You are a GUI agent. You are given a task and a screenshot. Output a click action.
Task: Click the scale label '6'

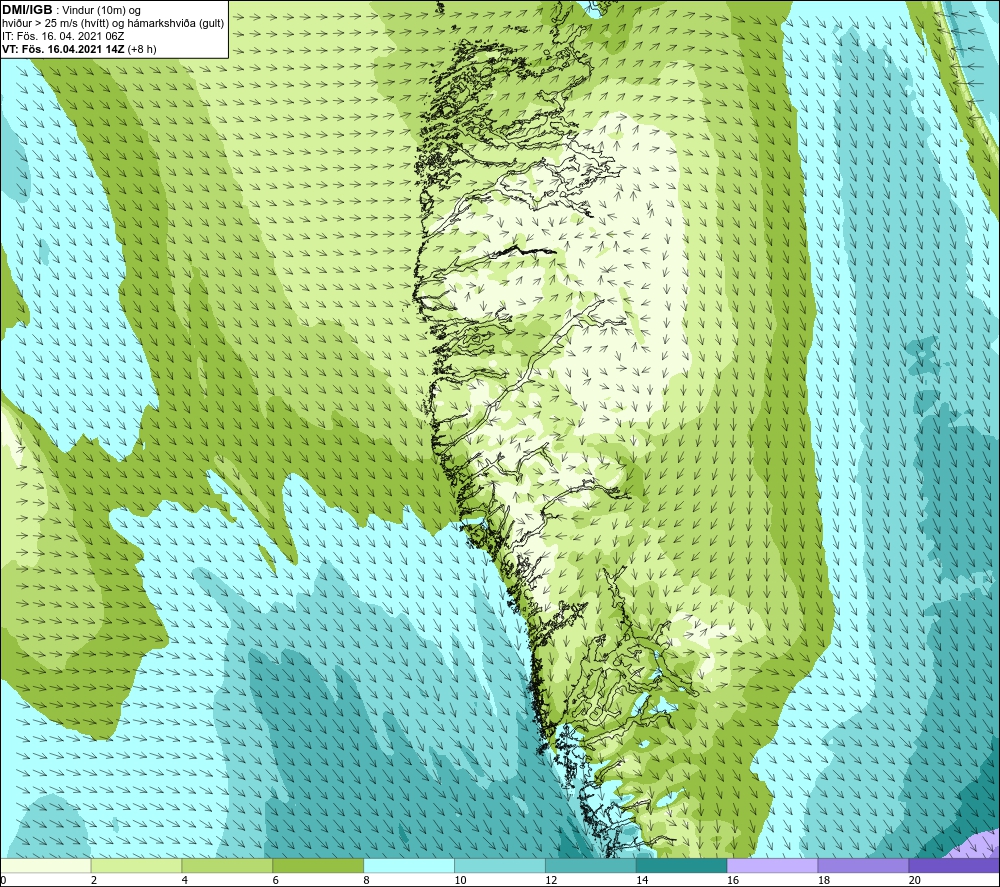tap(276, 880)
